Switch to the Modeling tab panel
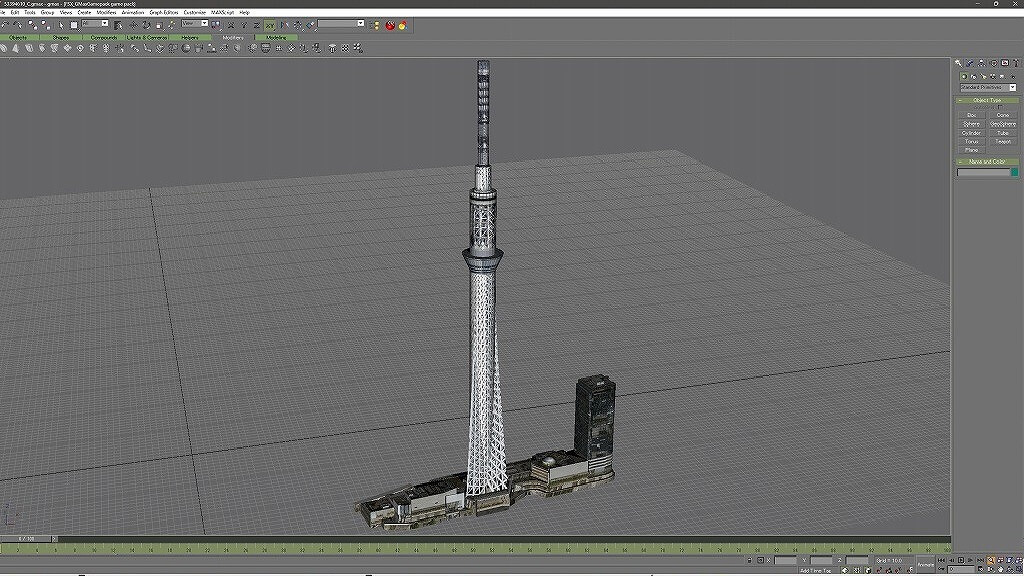 click(x=276, y=38)
